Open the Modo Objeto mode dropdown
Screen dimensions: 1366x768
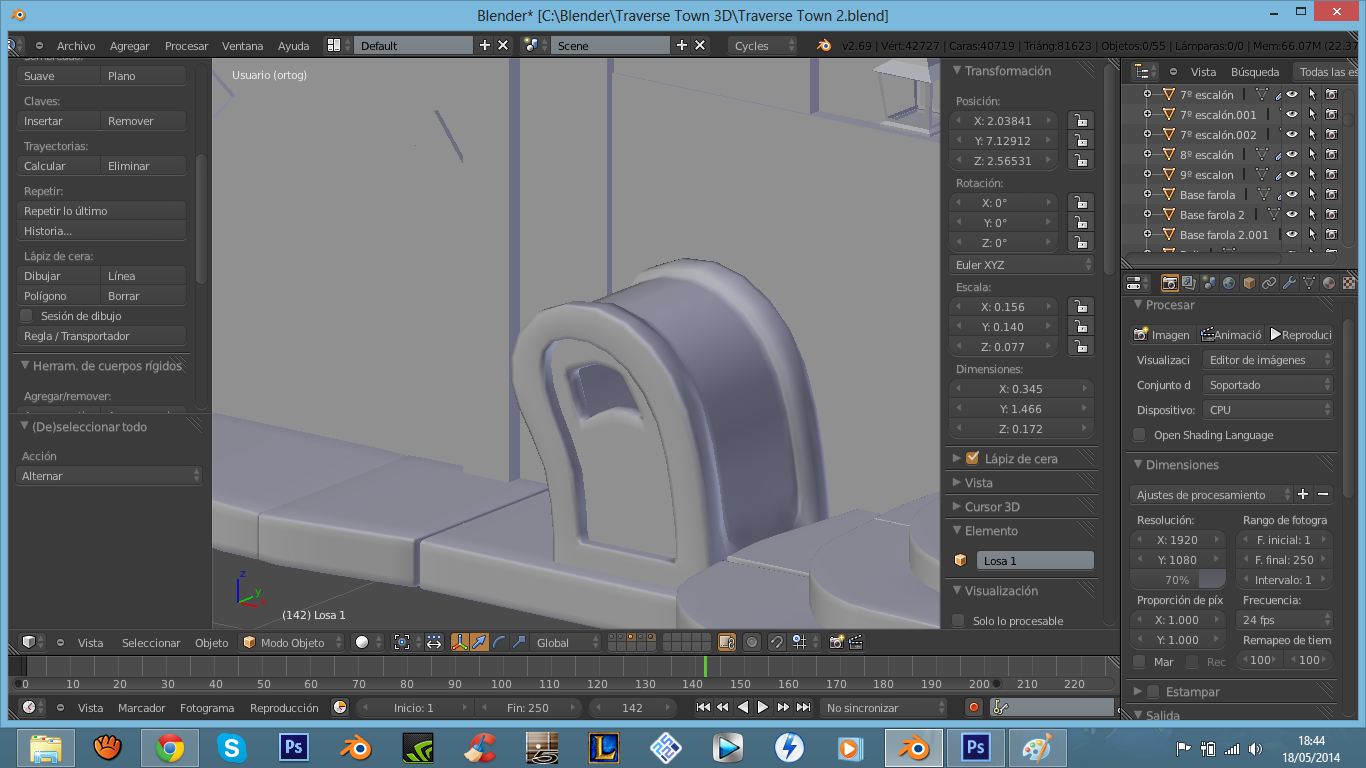(x=292, y=642)
